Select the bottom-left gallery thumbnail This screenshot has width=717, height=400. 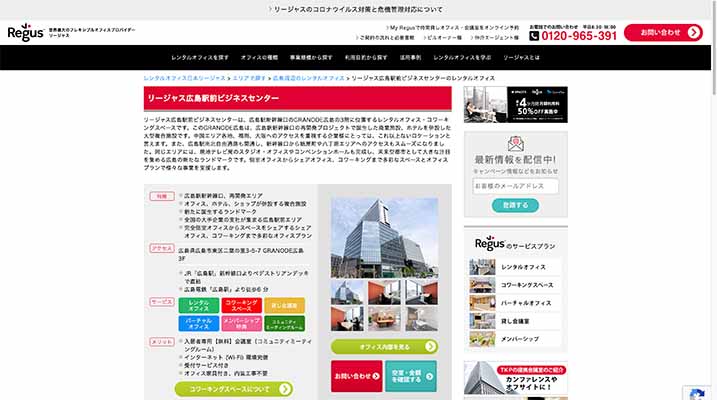point(348,319)
